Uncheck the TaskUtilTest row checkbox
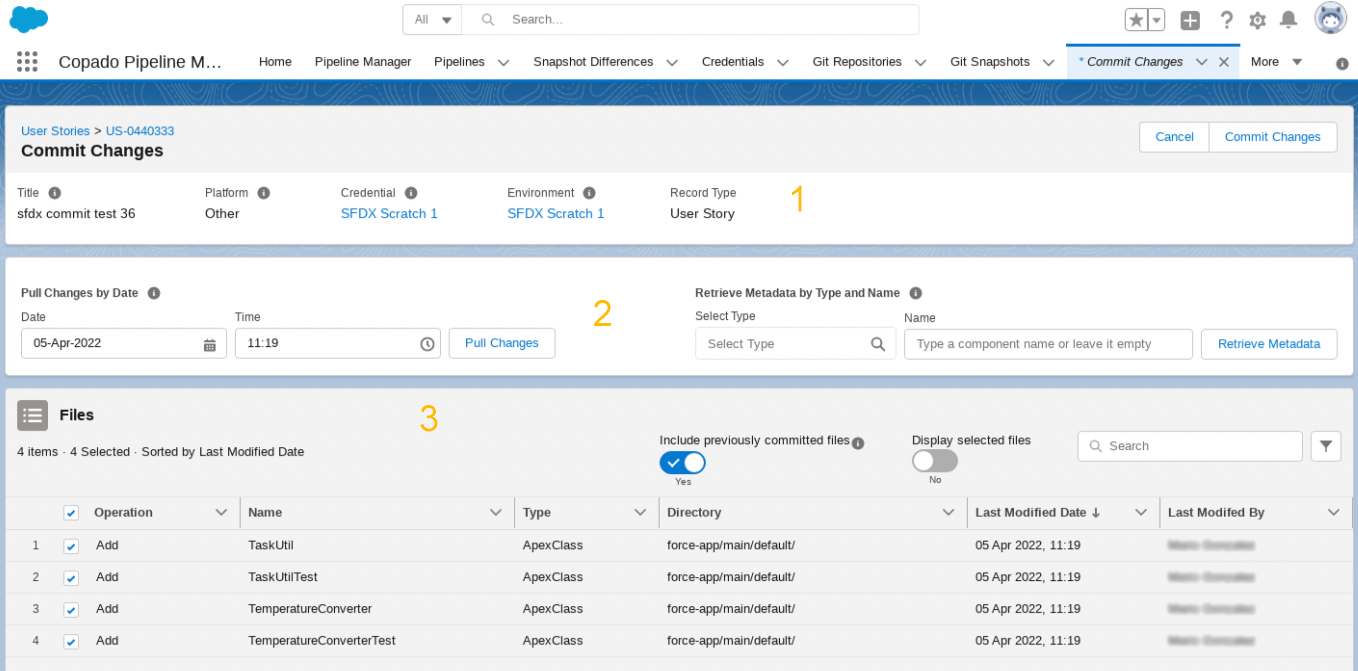 (71, 578)
